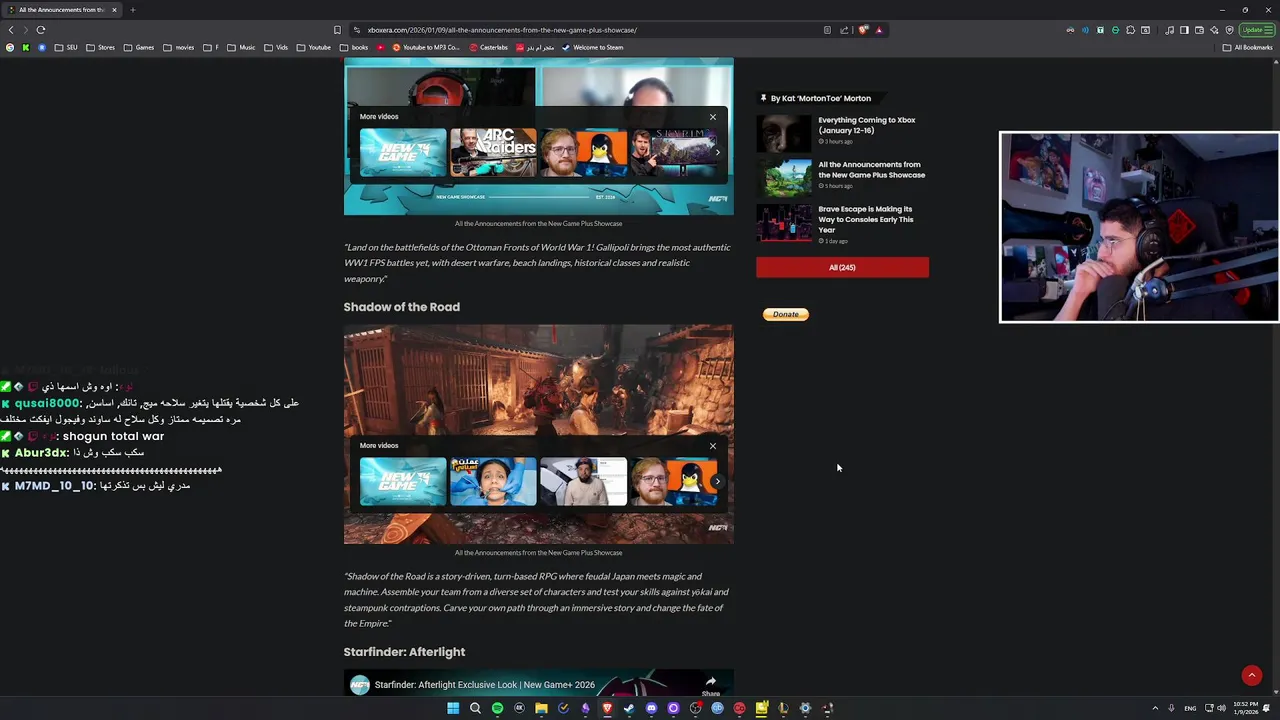Open the Music bookmarks folder
The image size is (1280, 720).
point(241,47)
